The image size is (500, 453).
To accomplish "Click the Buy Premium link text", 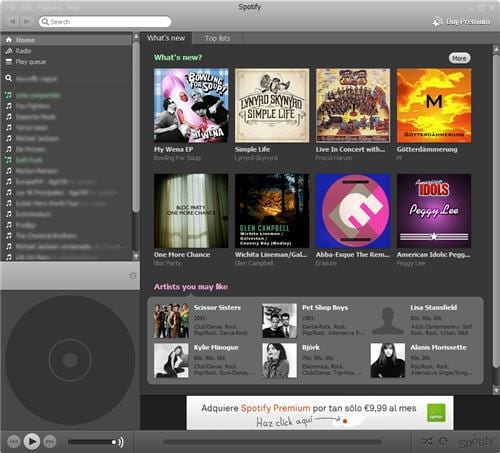I will coord(468,21).
